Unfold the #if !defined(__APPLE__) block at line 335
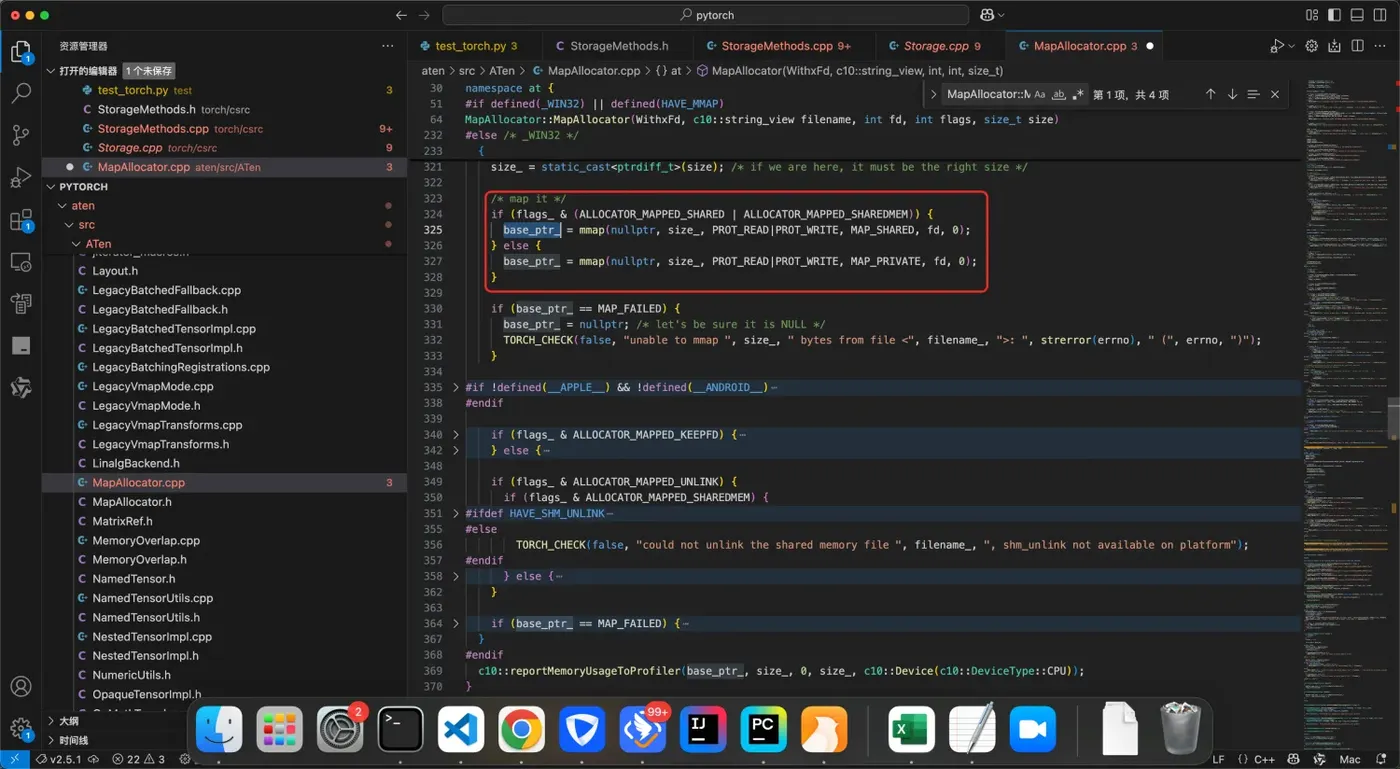Screen dimensions: 1400x769 [x=456, y=387]
